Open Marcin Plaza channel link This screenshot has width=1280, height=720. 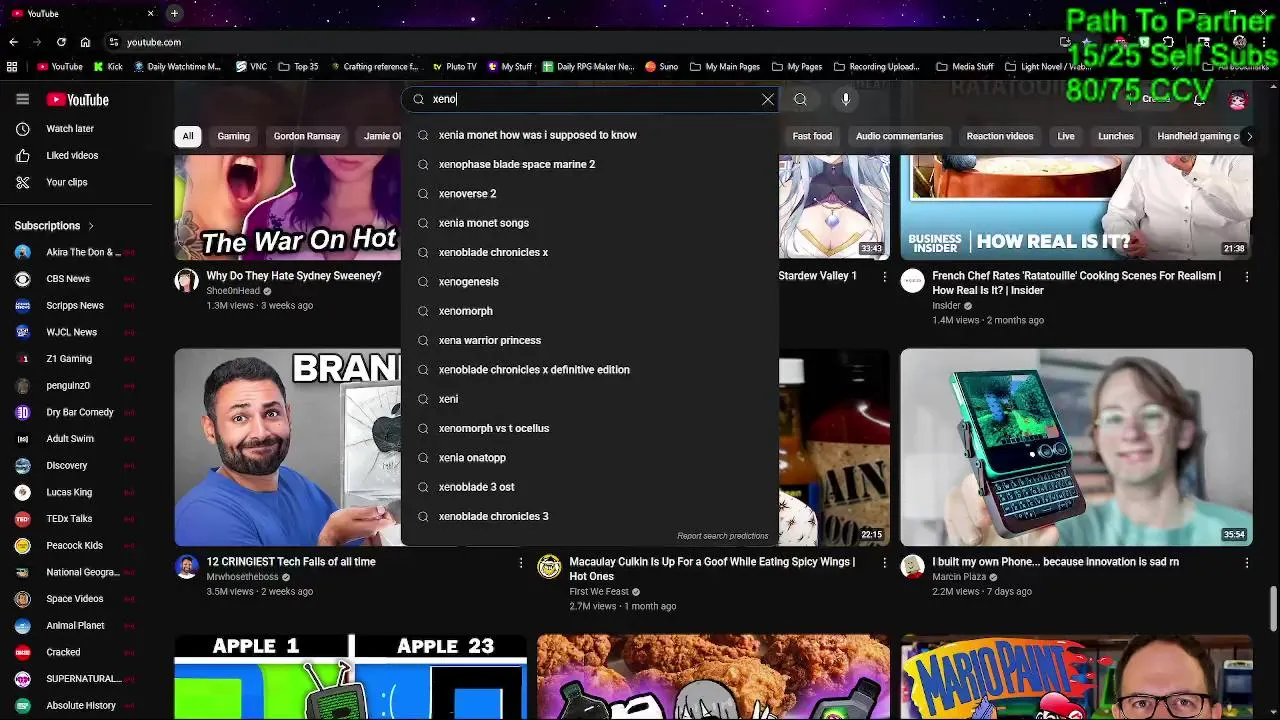(959, 577)
